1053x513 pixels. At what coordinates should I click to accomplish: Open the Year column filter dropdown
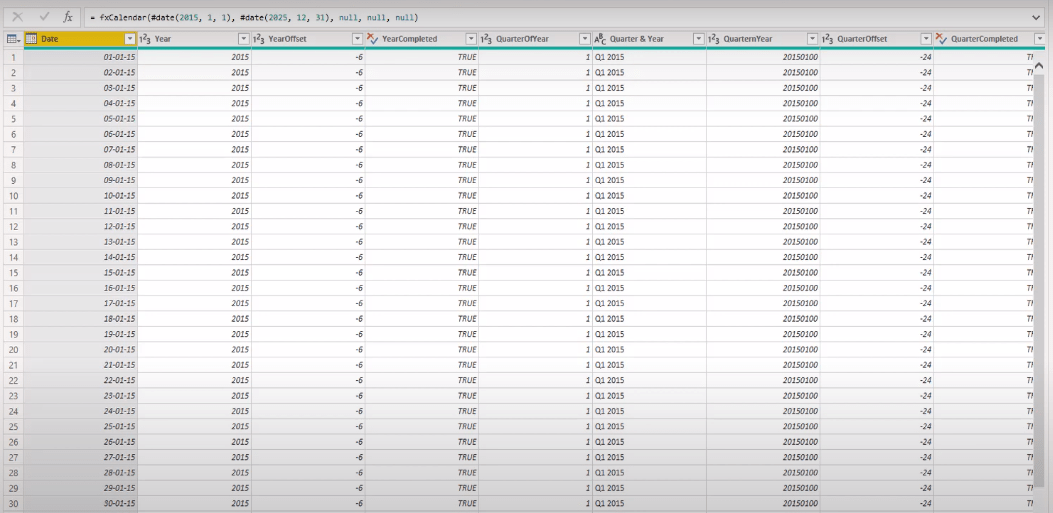click(x=243, y=39)
